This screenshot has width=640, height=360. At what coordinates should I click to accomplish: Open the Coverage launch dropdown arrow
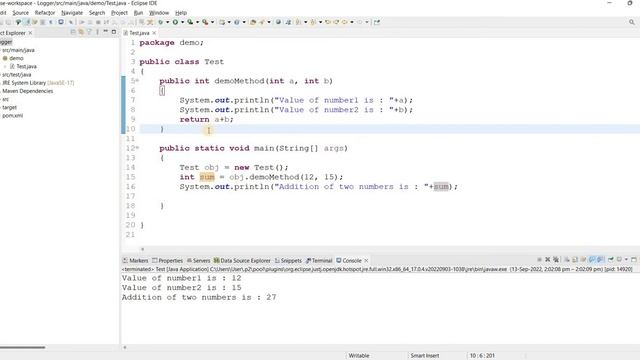198,22
